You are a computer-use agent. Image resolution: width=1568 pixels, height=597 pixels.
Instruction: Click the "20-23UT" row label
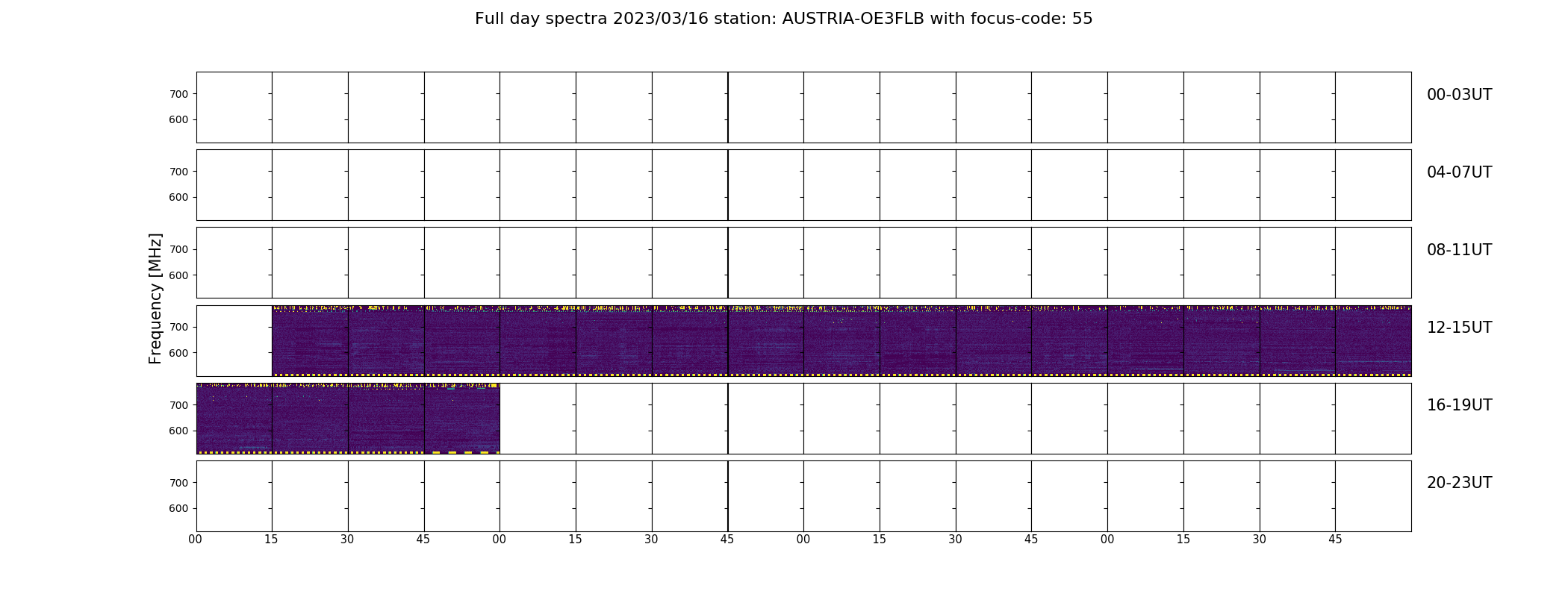(1459, 483)
